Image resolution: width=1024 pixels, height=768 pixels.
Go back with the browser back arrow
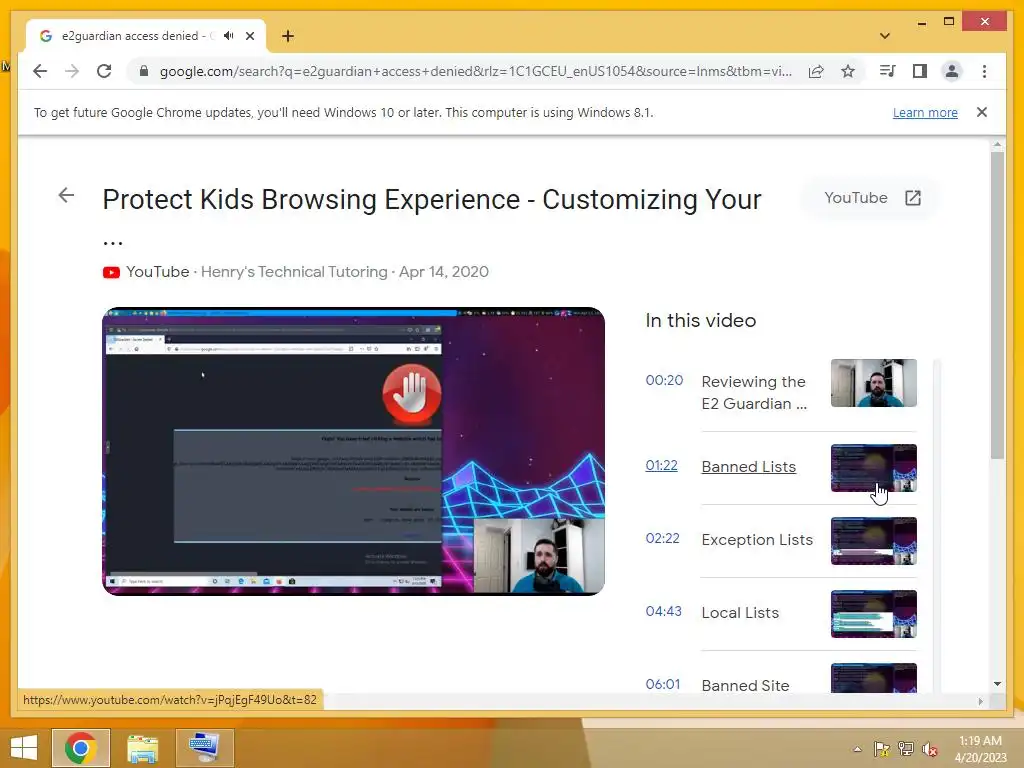[40, 71]
